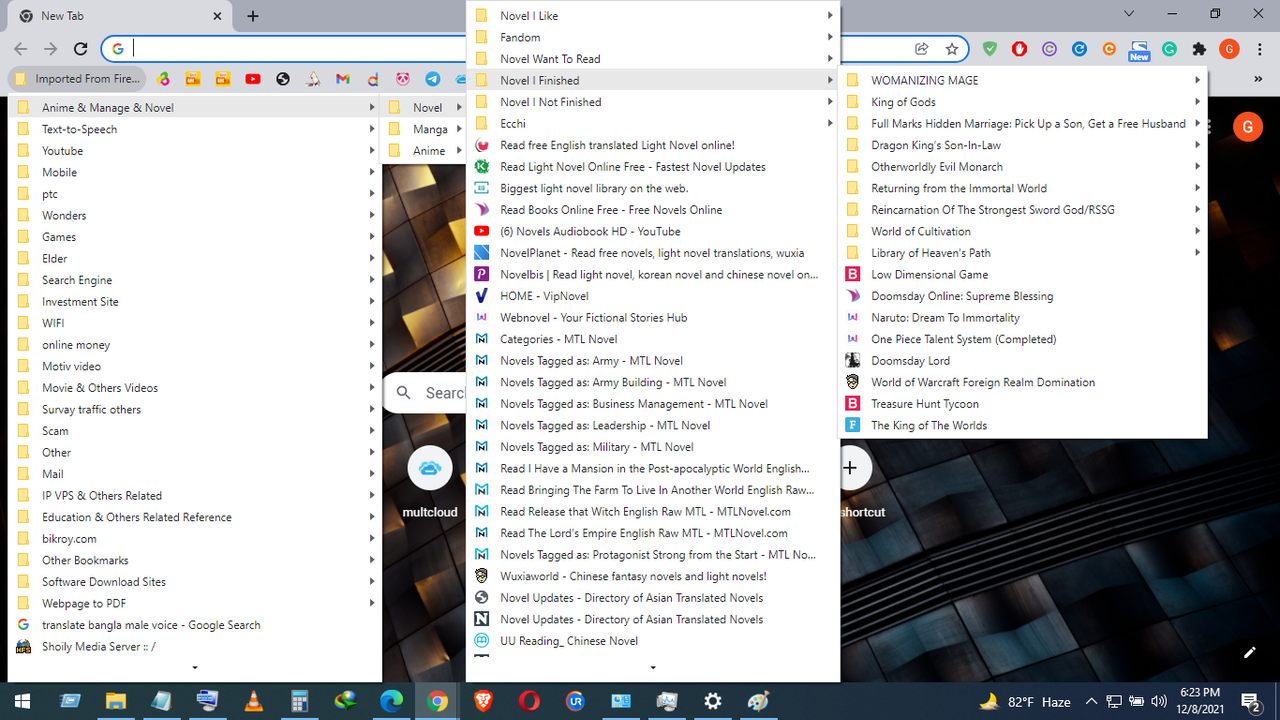The height and width of the screenshot is (720, 1280).
Task: Open Naruto: Dream To Immortality bookmark
Action: (x=1023, y=318)
